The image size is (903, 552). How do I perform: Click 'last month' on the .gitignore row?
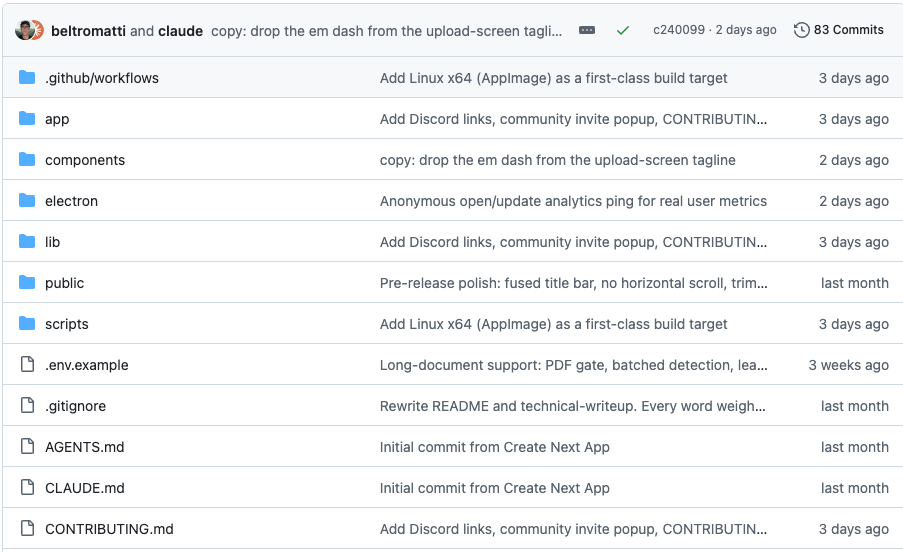click(855, 406)
